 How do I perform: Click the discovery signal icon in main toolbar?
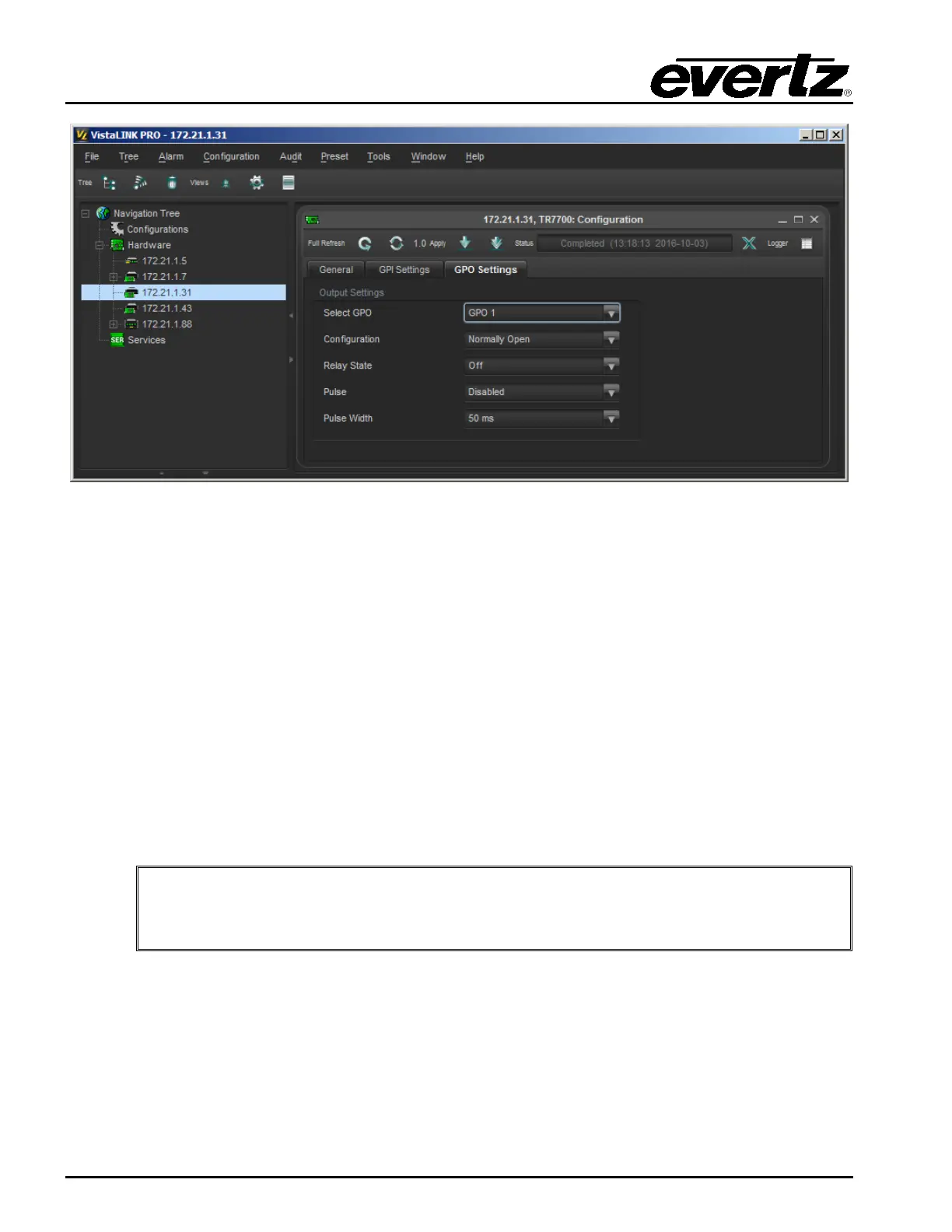140,183
